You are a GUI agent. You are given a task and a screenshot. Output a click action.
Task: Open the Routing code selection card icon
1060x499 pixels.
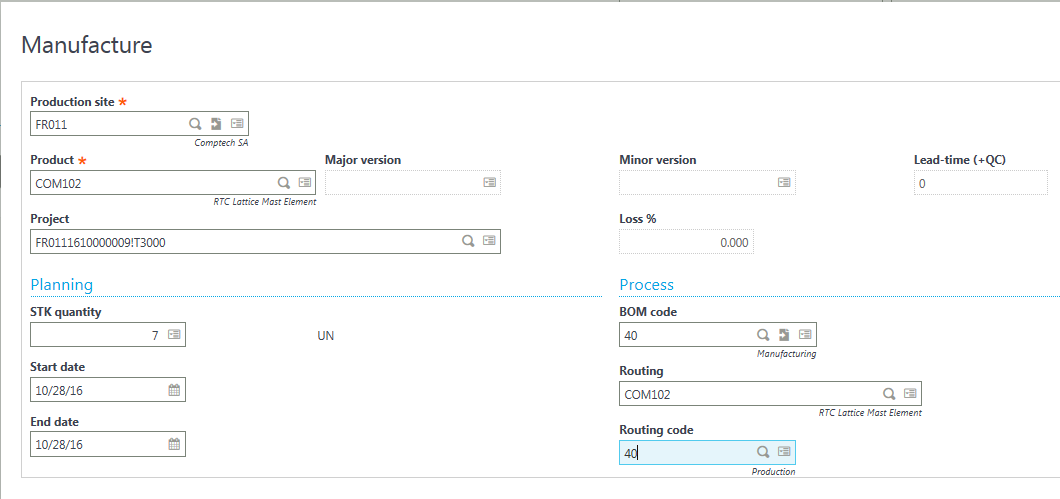coord(784,452)
